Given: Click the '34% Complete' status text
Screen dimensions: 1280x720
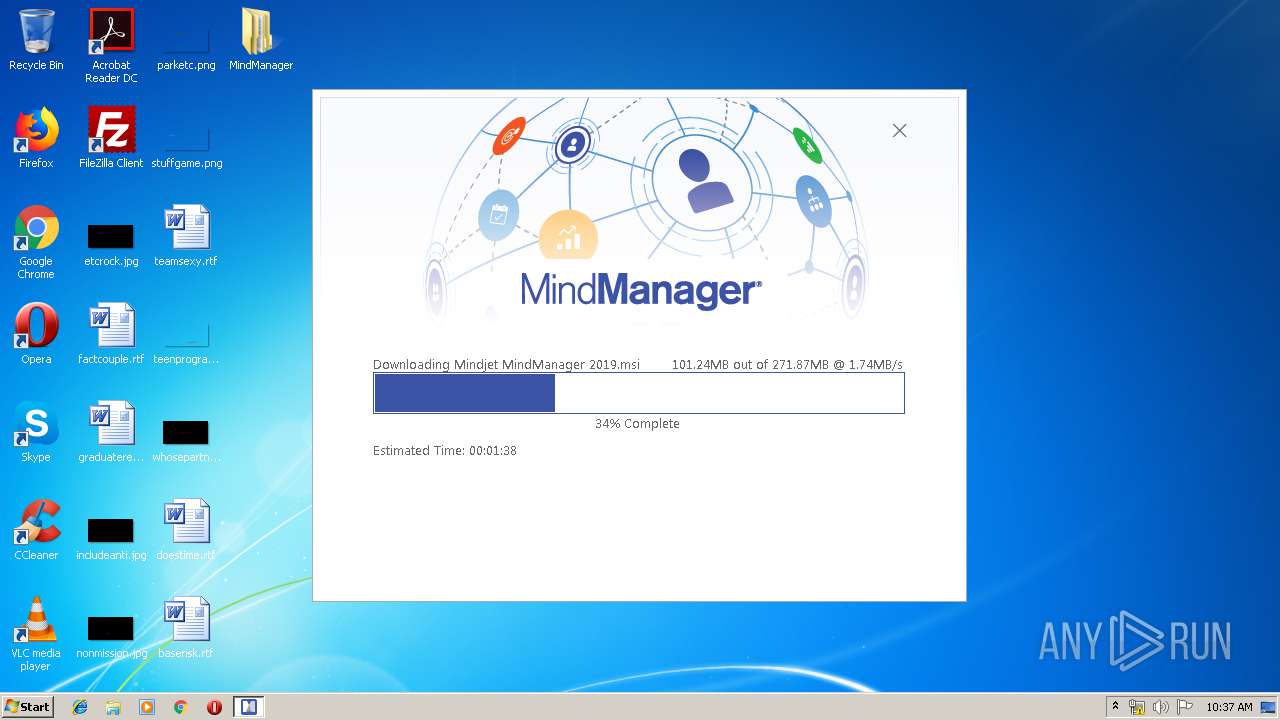Looking at the screenshot, I should 637,424.
